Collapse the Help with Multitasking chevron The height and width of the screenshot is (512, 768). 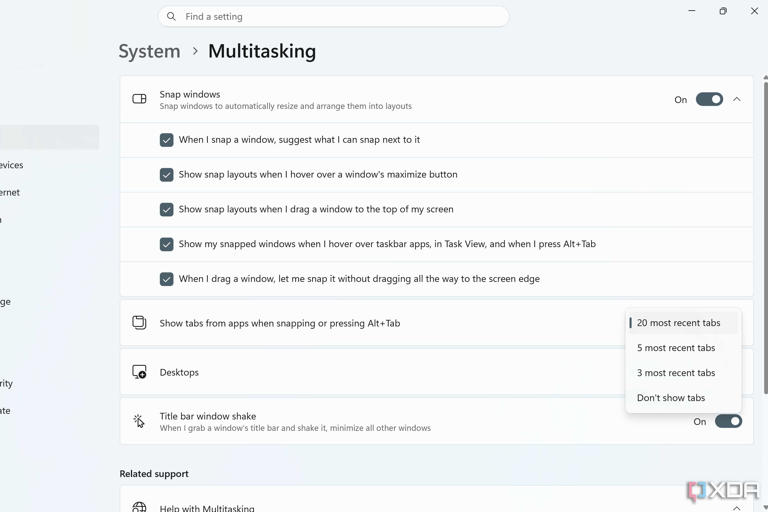(737, 508)
